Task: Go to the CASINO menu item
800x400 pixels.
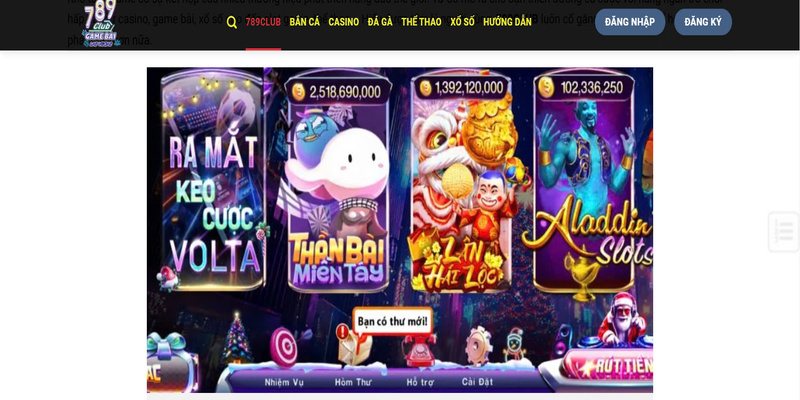Action: (x=343, y=22)
